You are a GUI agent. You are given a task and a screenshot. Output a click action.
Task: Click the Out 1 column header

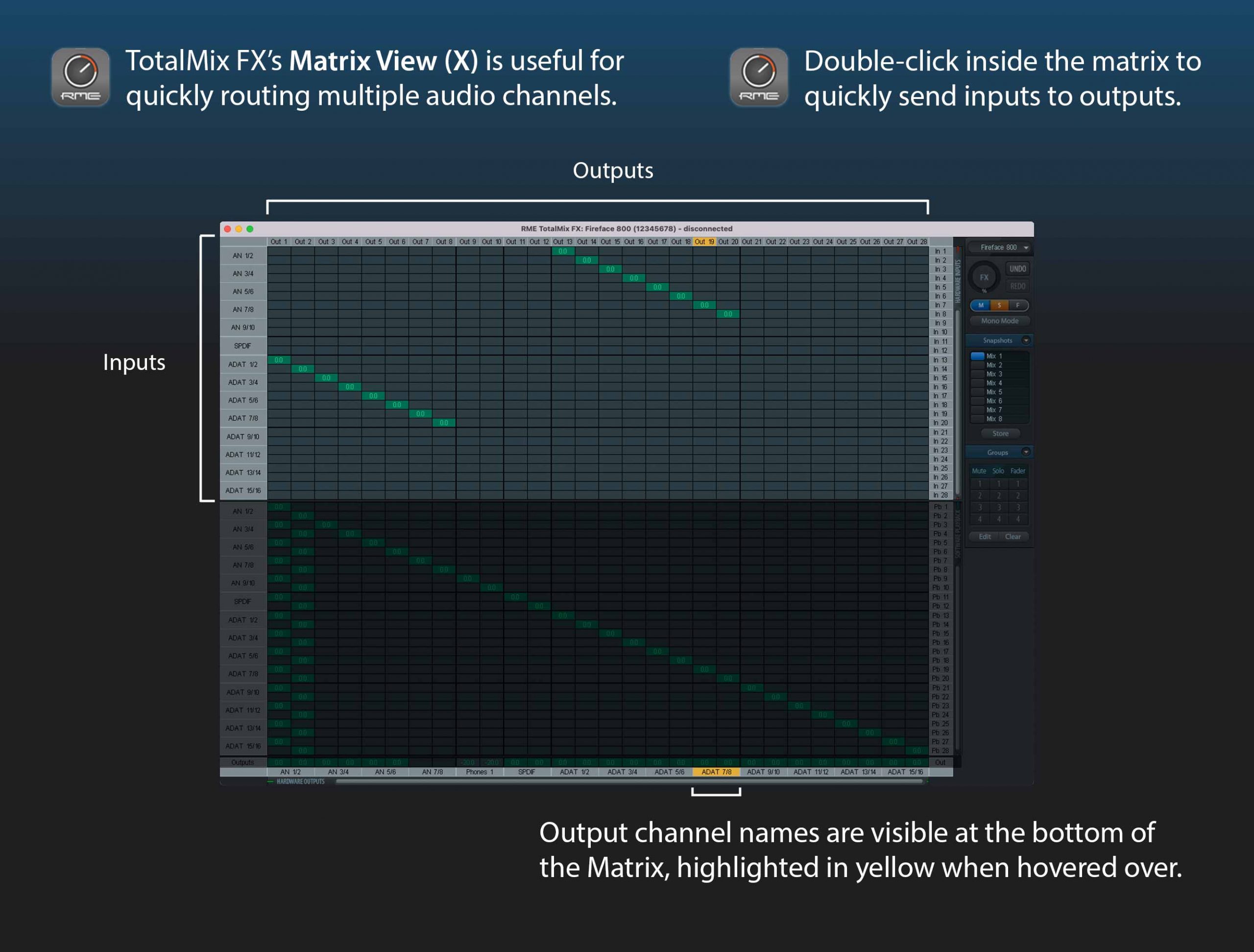[279, 242]
